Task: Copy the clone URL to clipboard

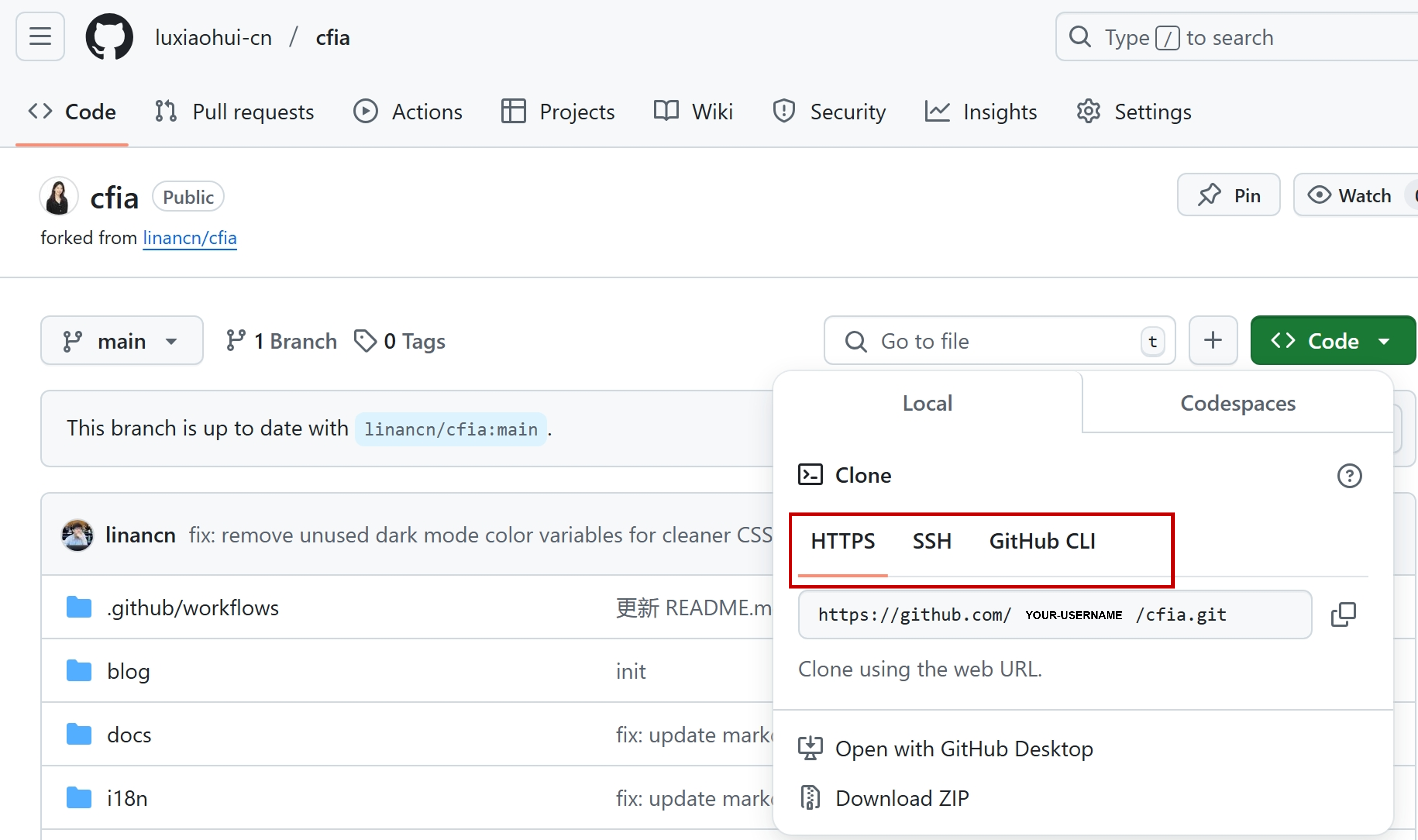Action: tap(1343, 614)
